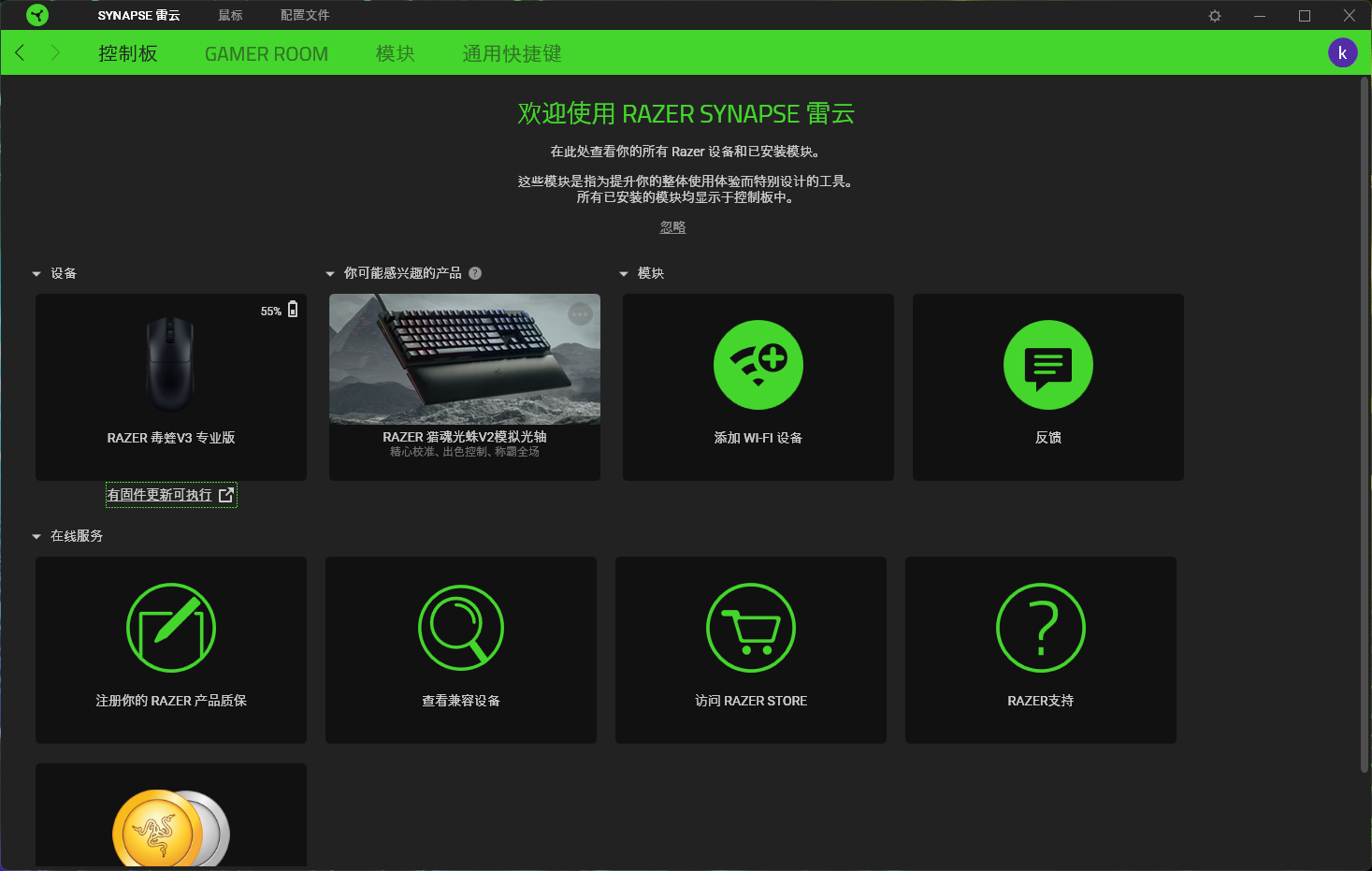Click the RAZER支持 question mark icon
The height and width of the screenshot is (871, 1372).
tap(1041, 628)
